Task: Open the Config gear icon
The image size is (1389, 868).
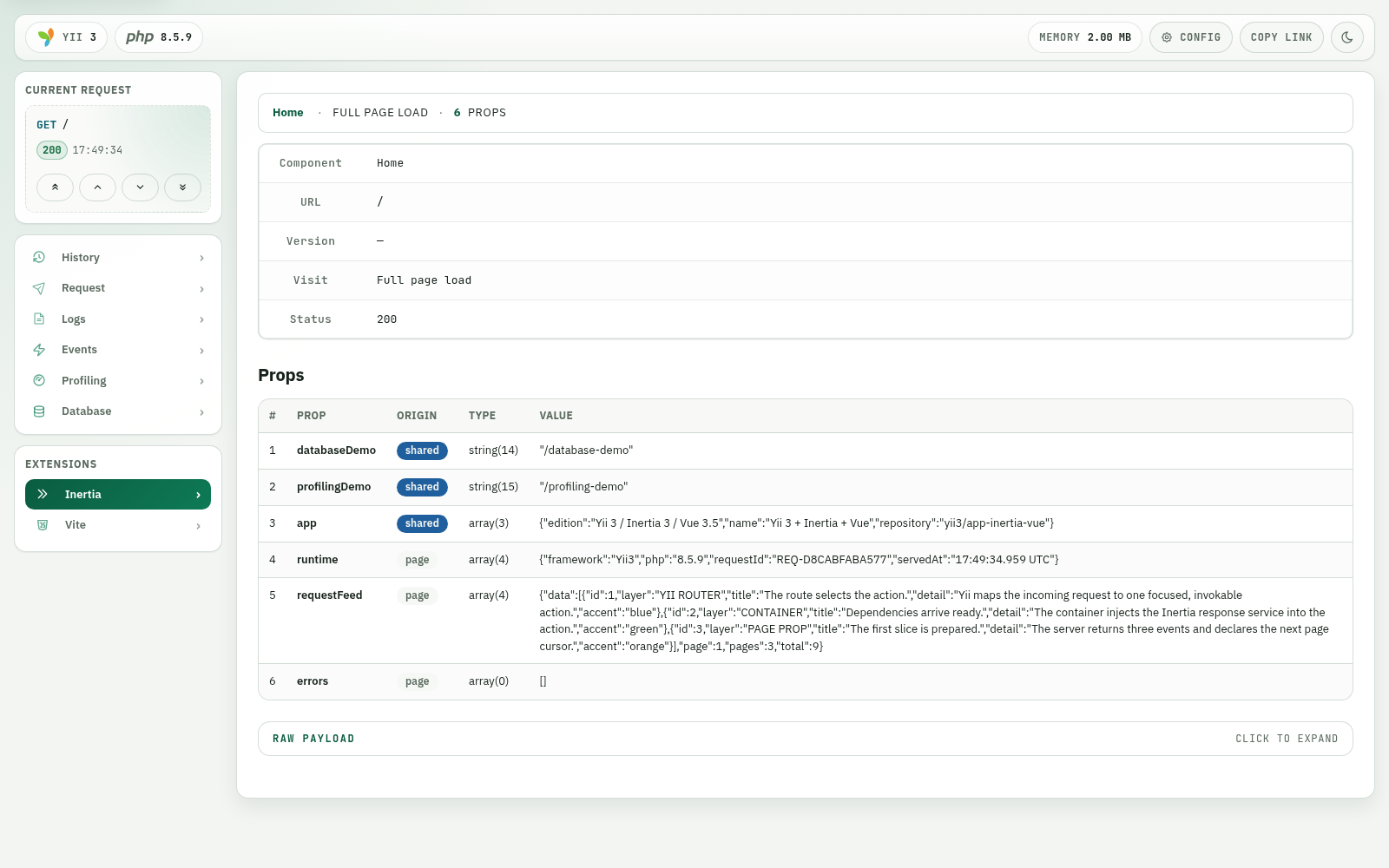Action: (x=1167, y=37)
